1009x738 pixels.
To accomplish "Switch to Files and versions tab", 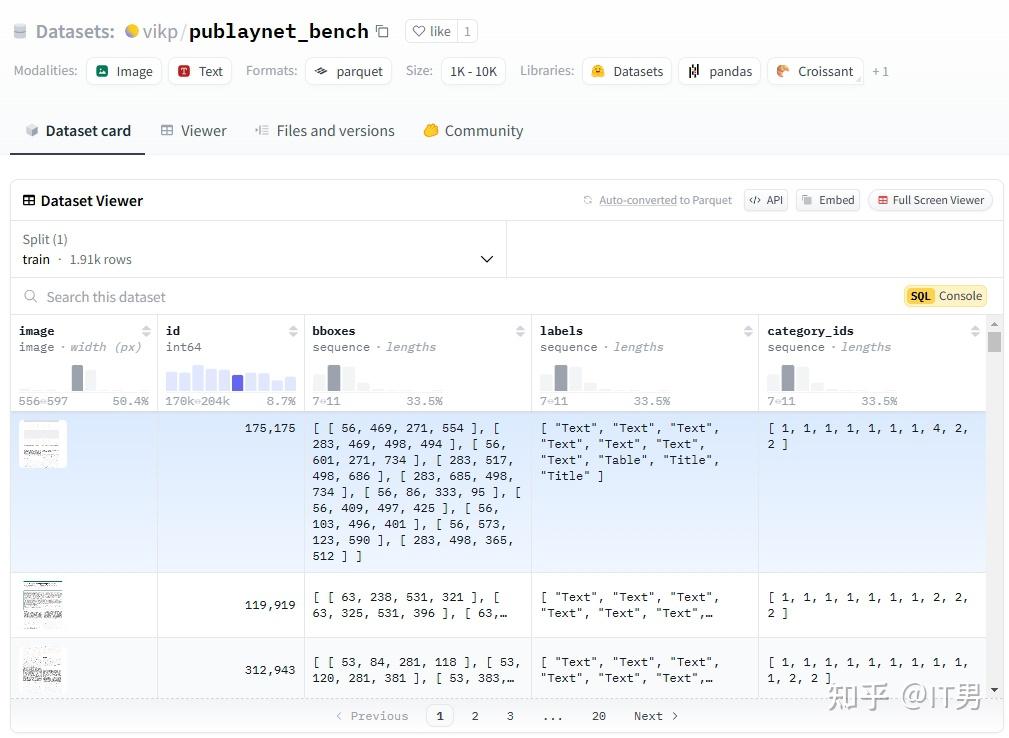I will [325, 131].
